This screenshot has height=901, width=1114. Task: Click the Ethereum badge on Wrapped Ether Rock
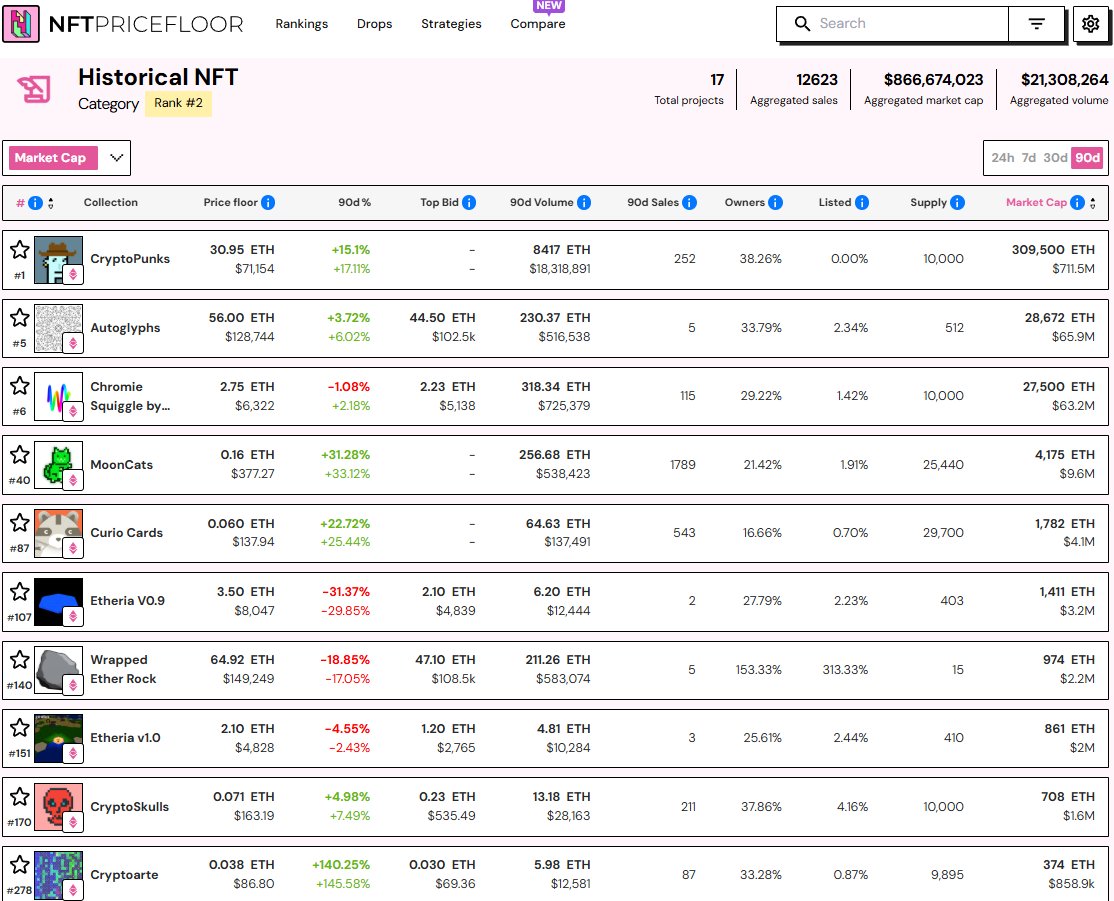(x=72, y=685)
